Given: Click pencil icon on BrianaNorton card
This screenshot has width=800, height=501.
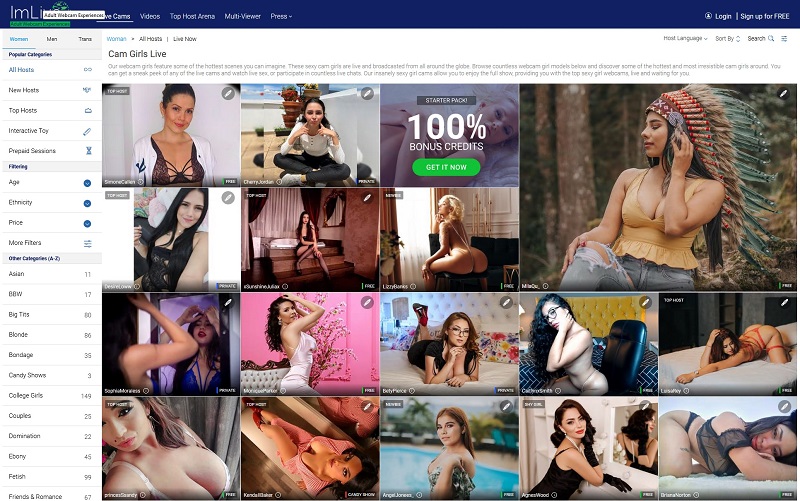Looking at the screenshot, I should 784,407.
